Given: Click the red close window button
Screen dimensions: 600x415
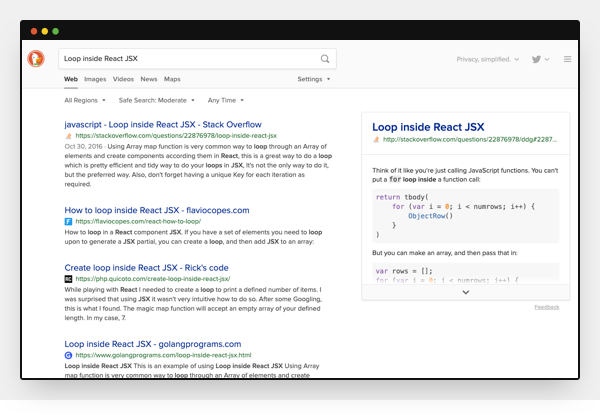Looking at the screenshot, I should pos(34,31).
